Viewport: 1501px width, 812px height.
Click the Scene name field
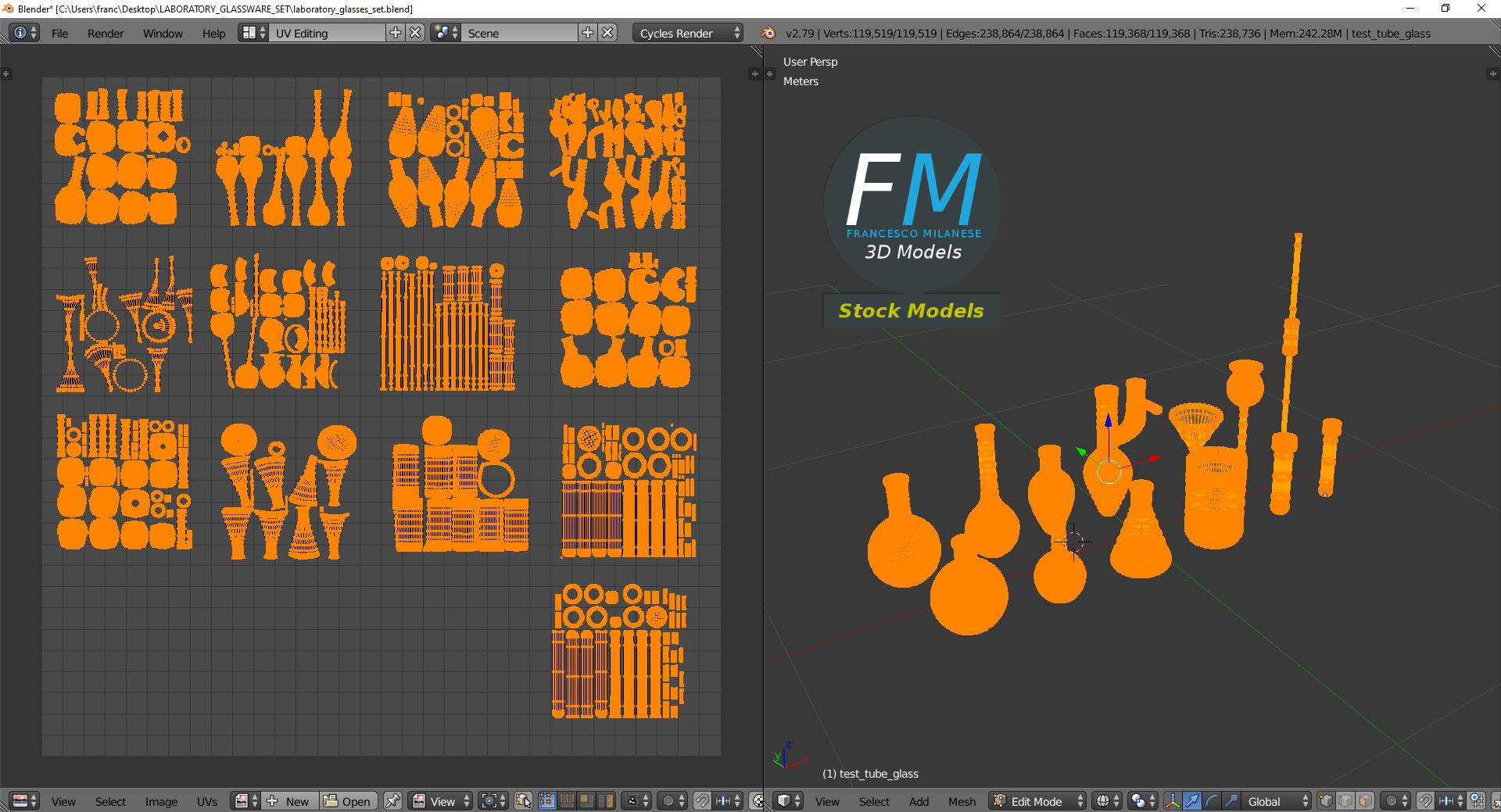520,33
